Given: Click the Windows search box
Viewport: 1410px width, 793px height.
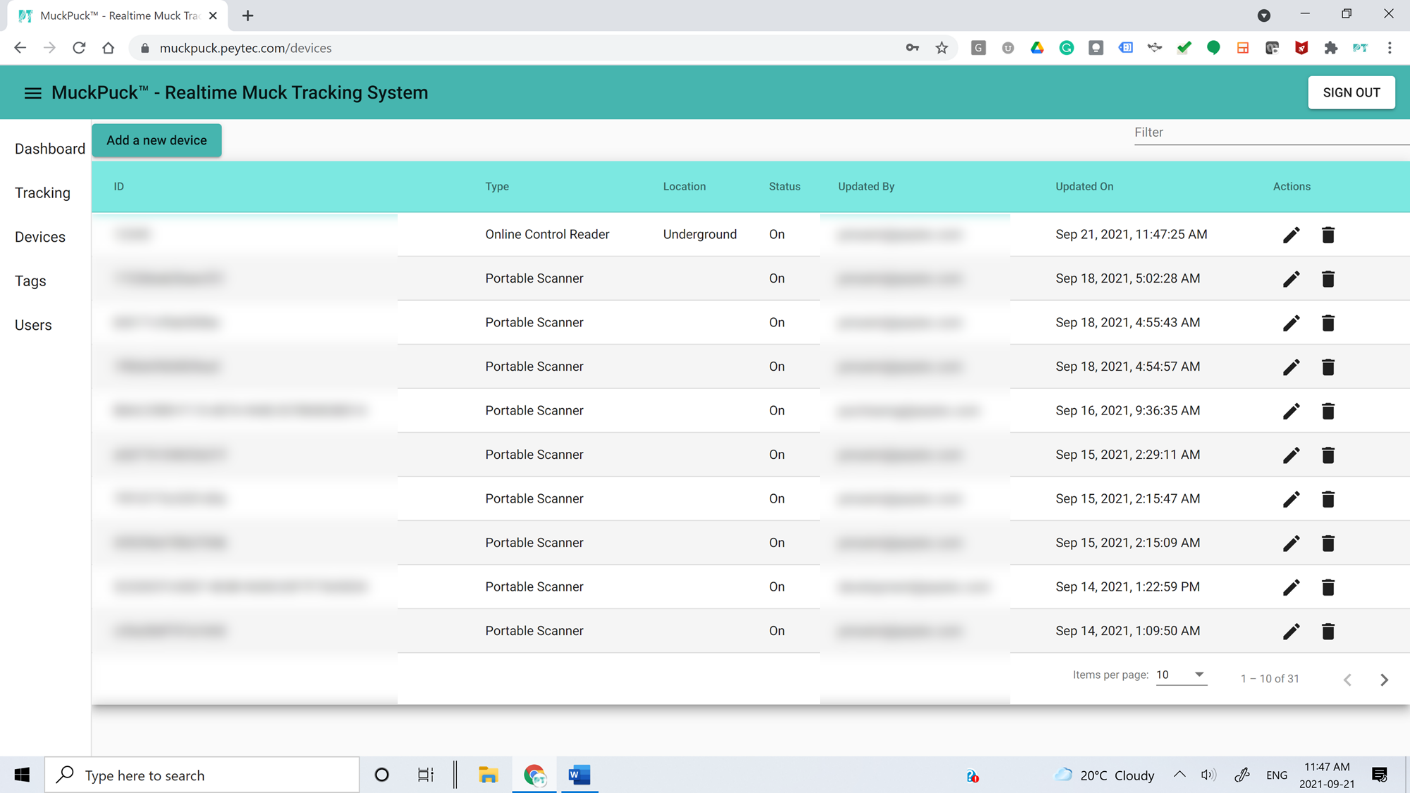Looking at the screenshot, I should [x=202, y=775].
